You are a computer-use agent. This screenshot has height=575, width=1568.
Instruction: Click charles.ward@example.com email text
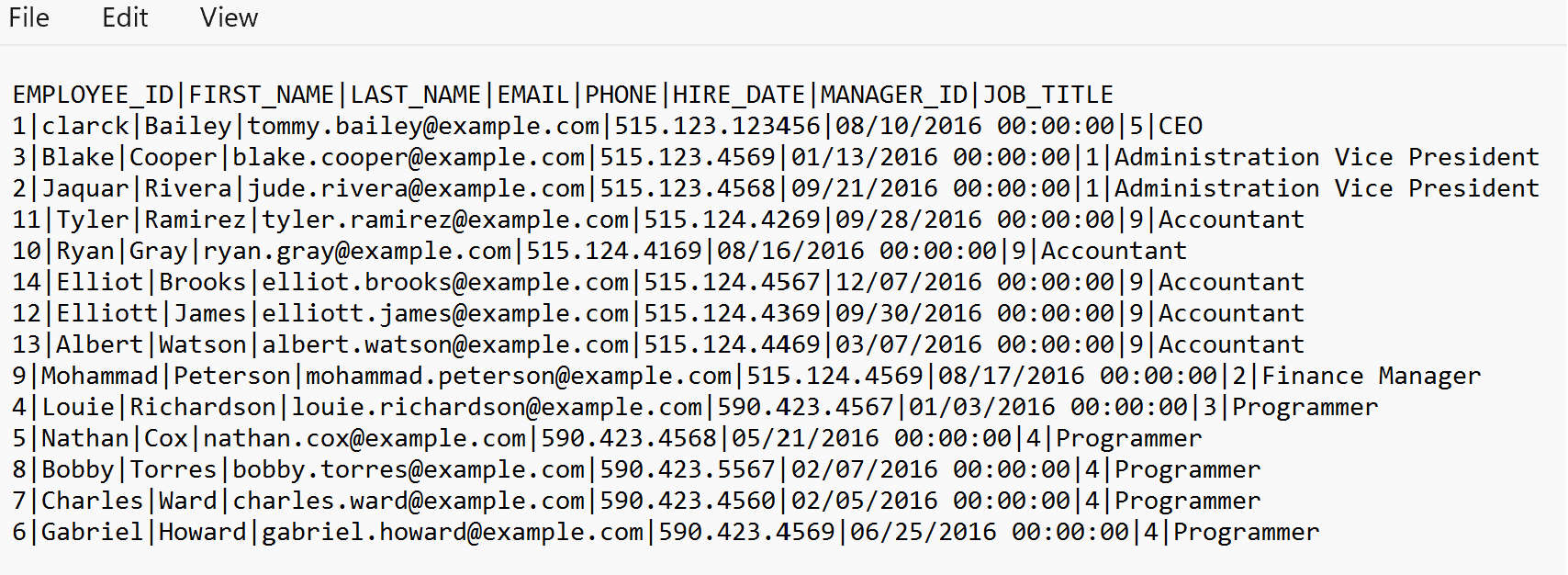[x=409, y=501]
